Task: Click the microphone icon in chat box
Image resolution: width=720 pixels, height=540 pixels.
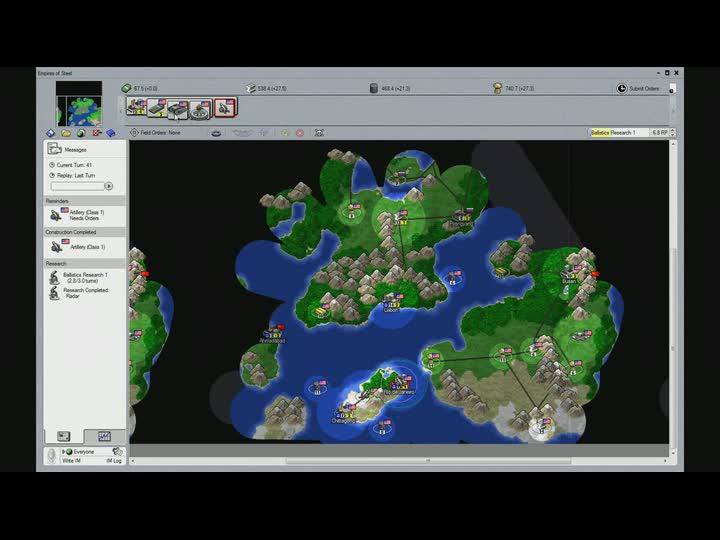Action: pyautogui.click(x=51, y=456)
